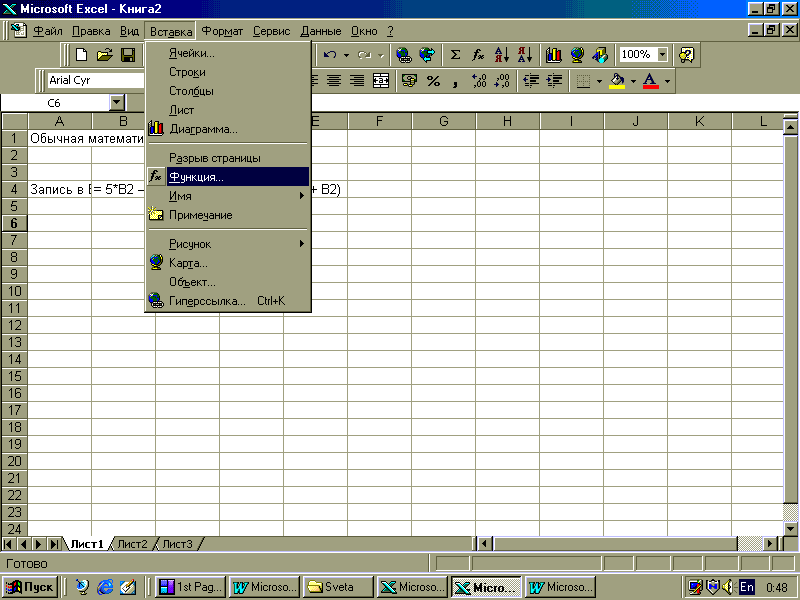Switch to the Лист3 sheet tab

point(177,544)
